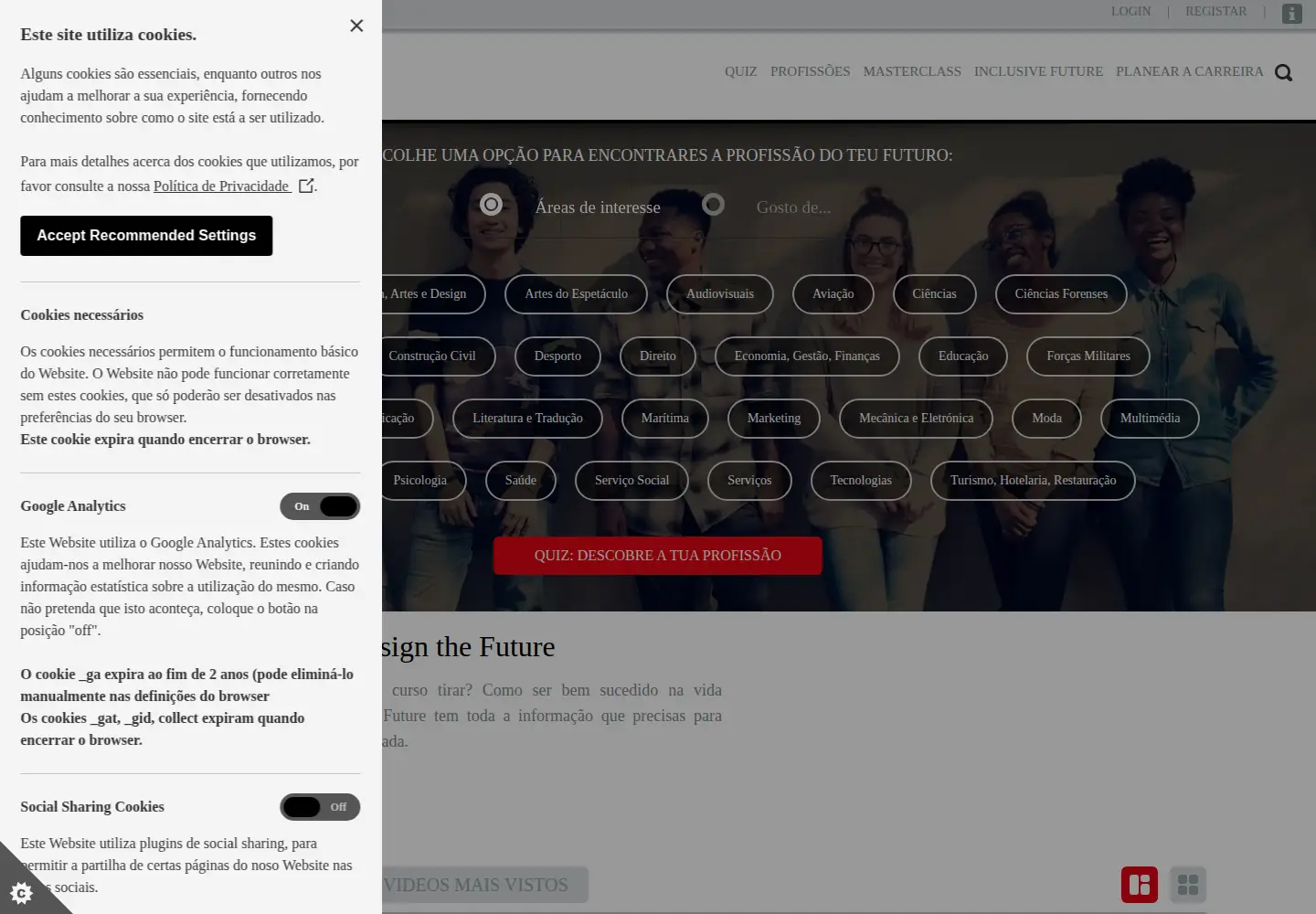Open PLANEAR A CARREIRA menu

click(1189, 71)
